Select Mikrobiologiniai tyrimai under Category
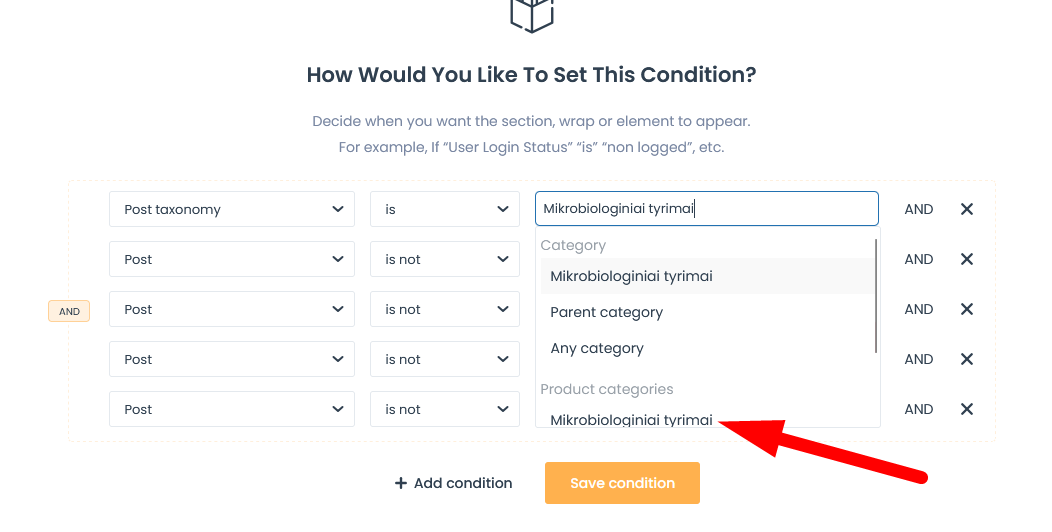The image size is (1052, 532). click(x=631, y=276)
